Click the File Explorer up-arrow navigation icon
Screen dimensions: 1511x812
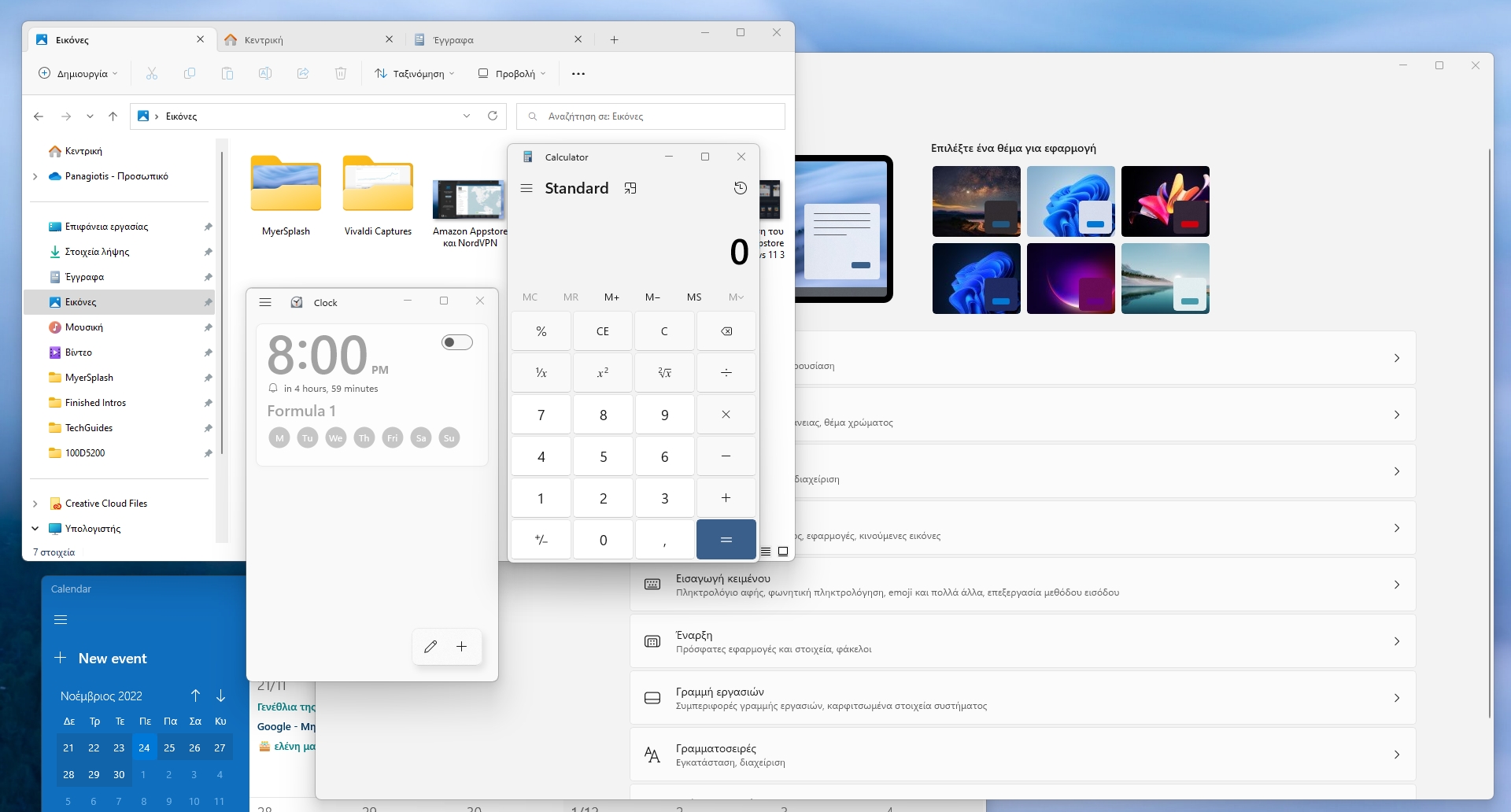[113, 116]
